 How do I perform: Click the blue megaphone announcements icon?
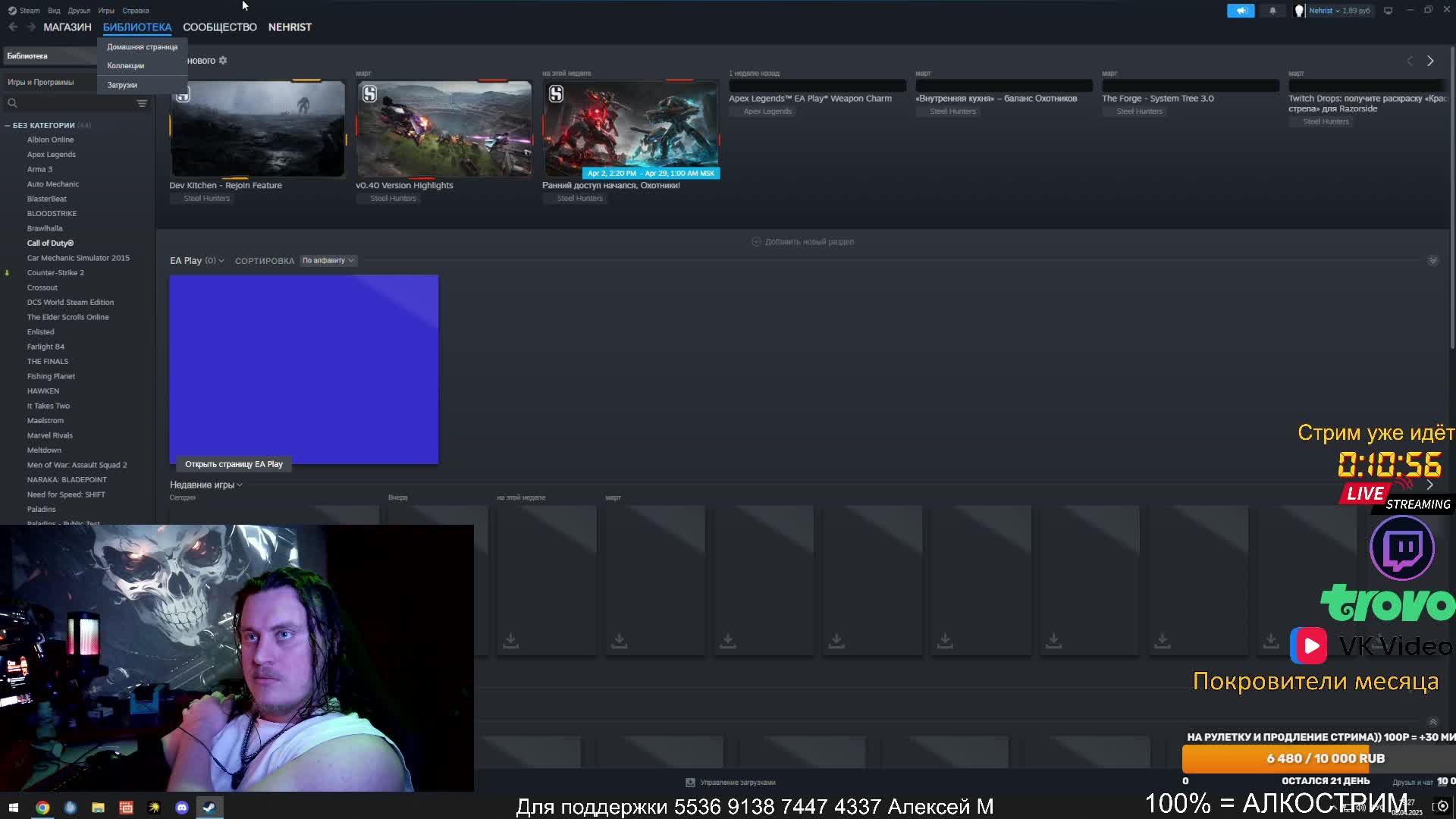coord(1241,11)
